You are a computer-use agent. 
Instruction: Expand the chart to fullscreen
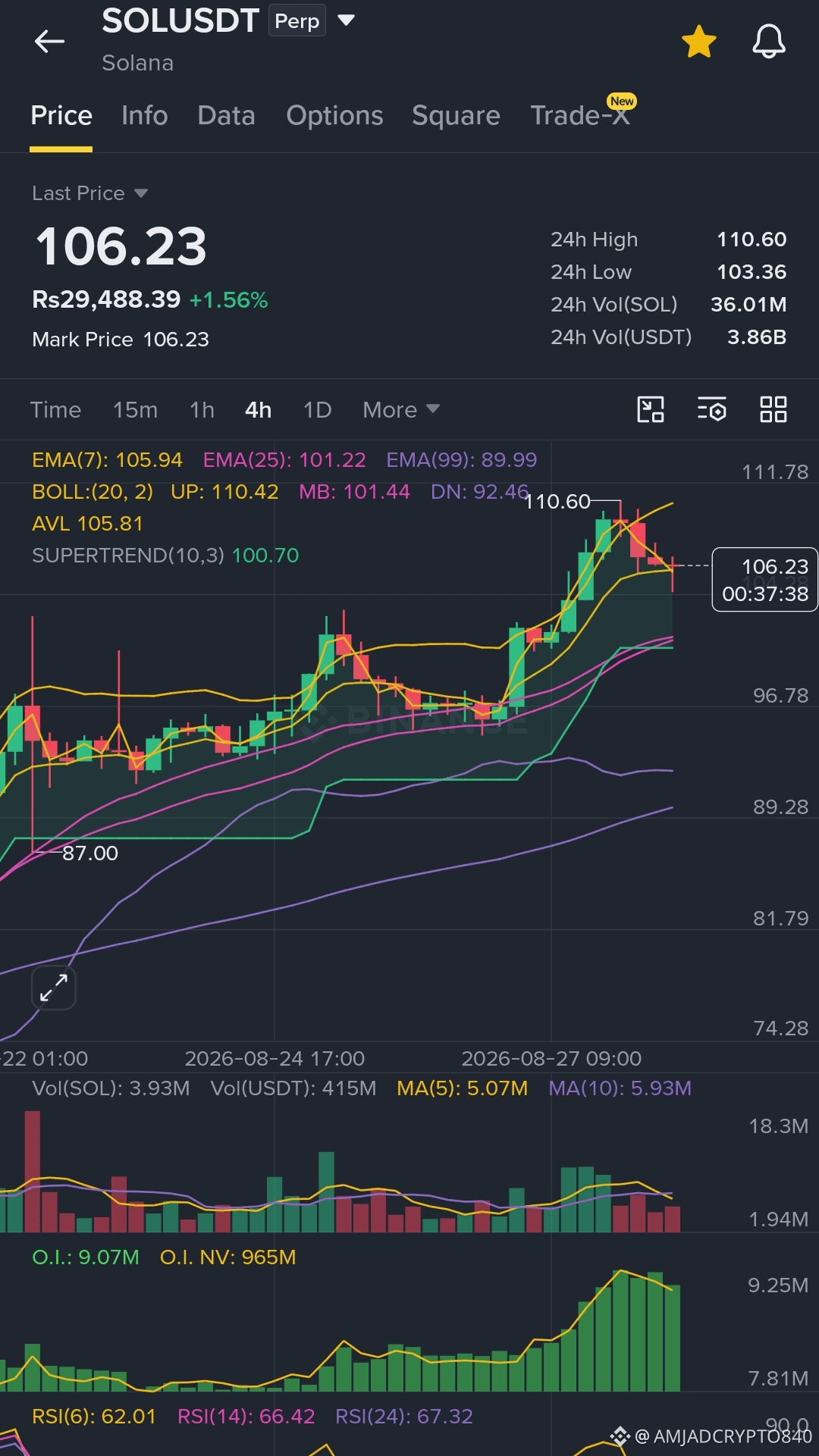(54, 988)
